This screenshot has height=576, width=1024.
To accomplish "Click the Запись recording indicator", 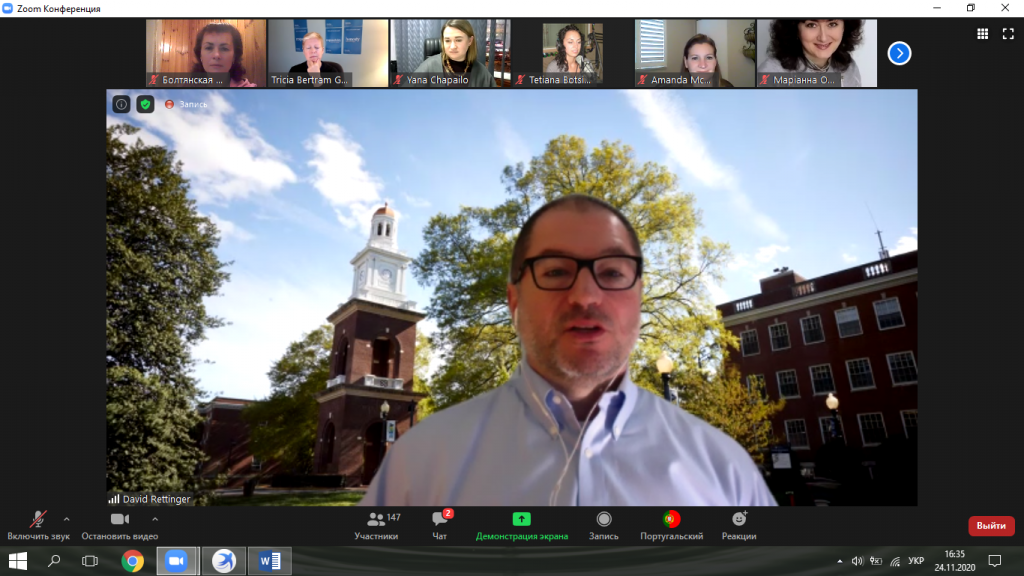I will 186,104.
